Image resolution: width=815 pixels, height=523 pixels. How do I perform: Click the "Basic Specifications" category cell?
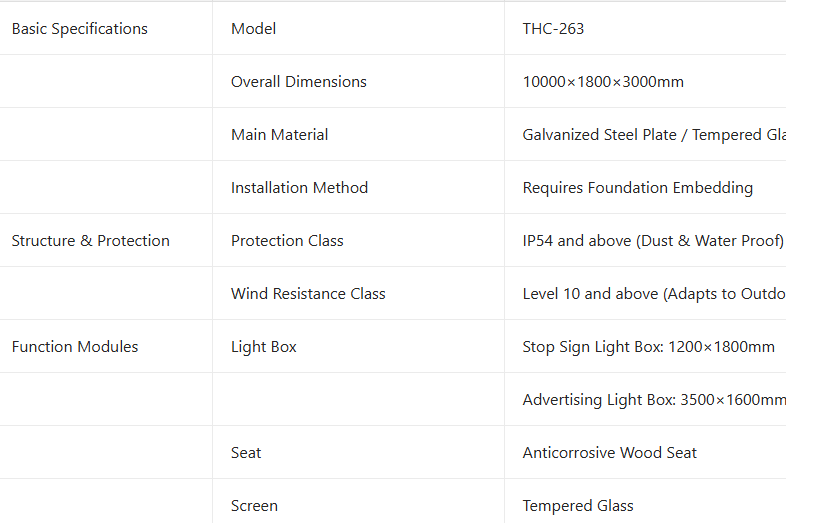80,29
